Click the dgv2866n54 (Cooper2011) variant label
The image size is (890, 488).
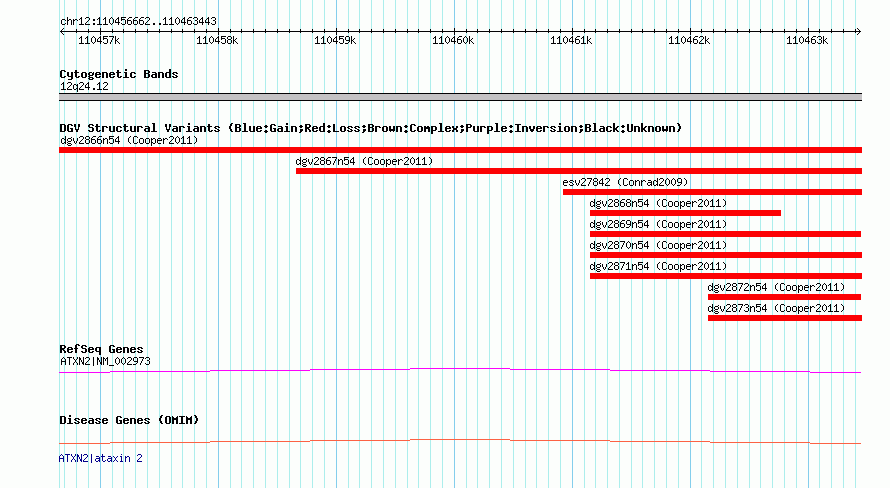[129, 140]
